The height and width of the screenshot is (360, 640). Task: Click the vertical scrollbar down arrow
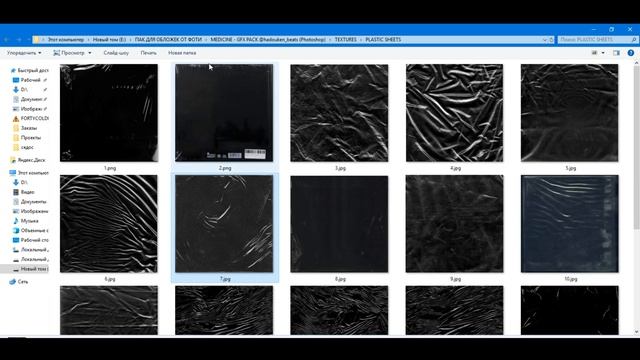point(636,332)
